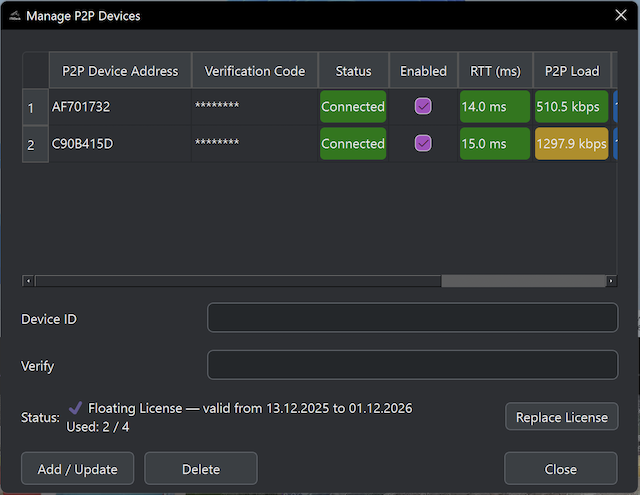The height and width of the screenshot is (495, 640).
Task: Click the RTT (ms) column header
Action: tap(495, 71)
